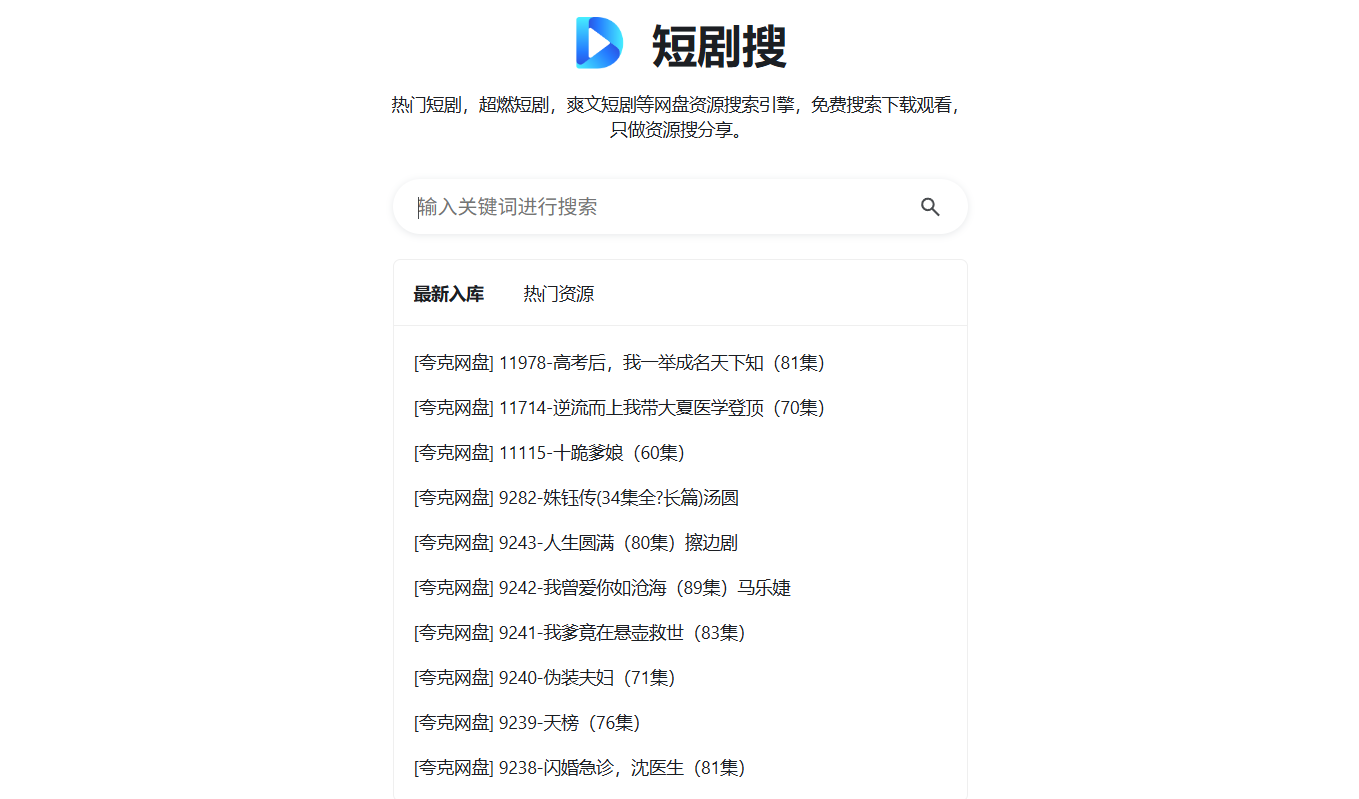Open the 9239-天榜 (76集) link
The height and width of the screenshot is (799, 1359).
click(527, 723)
